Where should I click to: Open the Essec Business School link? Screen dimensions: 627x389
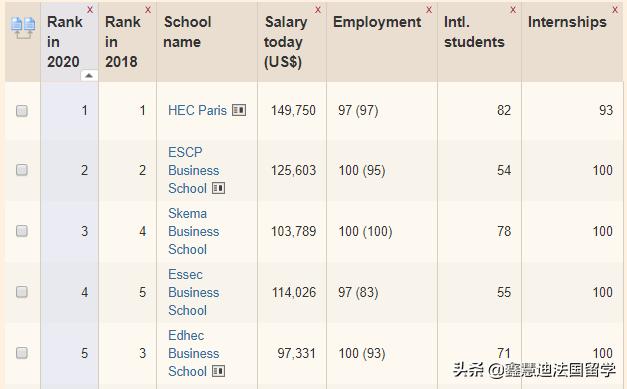[194, 292]
